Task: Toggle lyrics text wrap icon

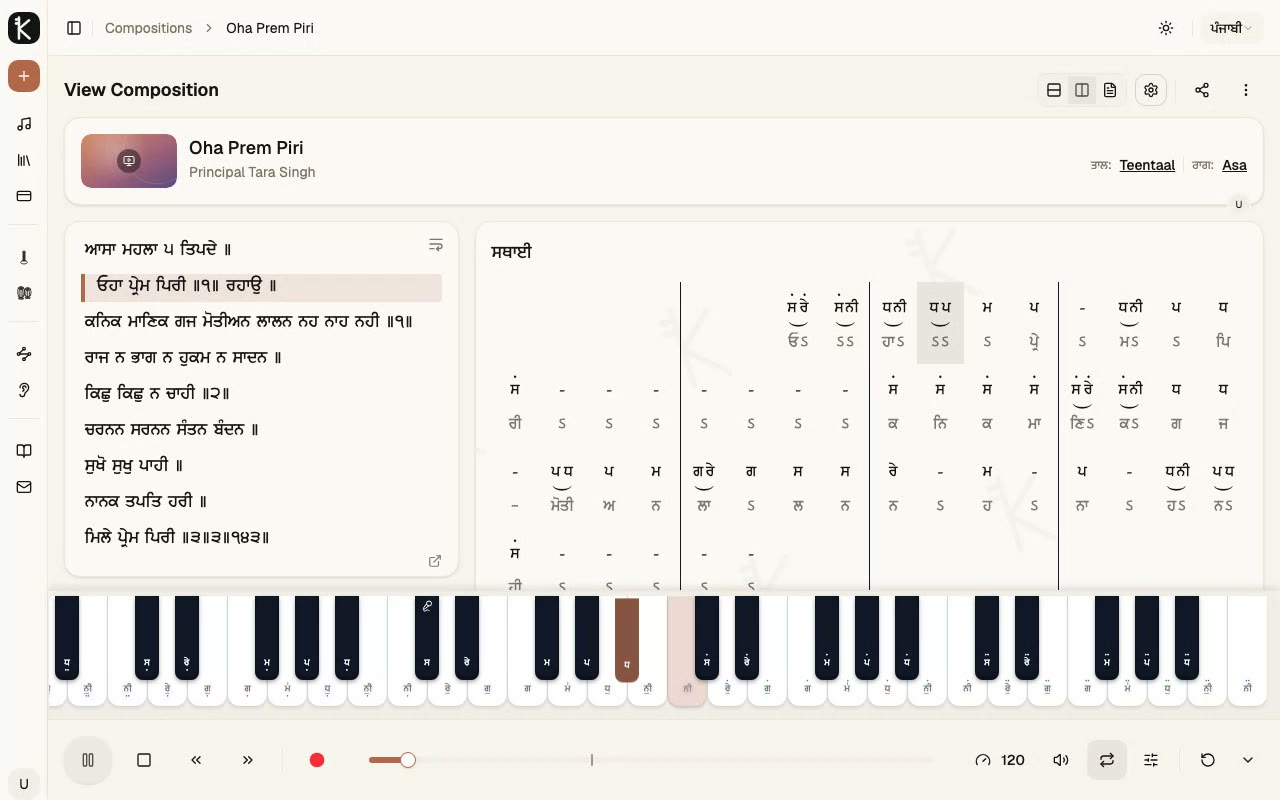Action: coord(435,245)
